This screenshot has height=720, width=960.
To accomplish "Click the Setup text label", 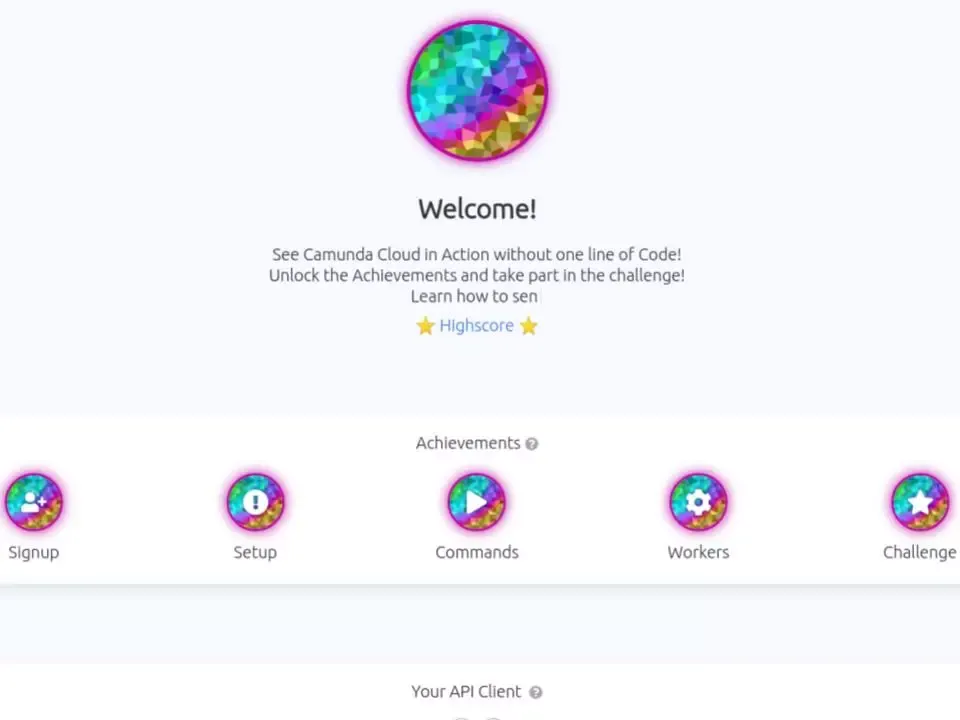I will (255, 552).
